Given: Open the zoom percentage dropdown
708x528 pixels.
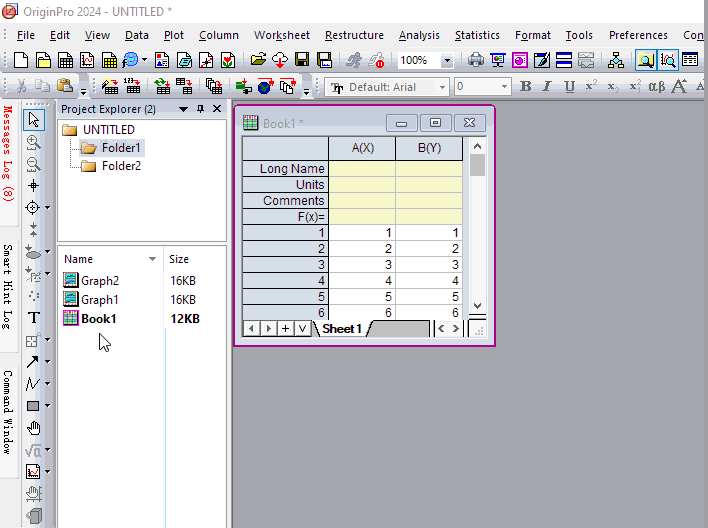Looking at the screenshot, I should (x=446, y=61).
